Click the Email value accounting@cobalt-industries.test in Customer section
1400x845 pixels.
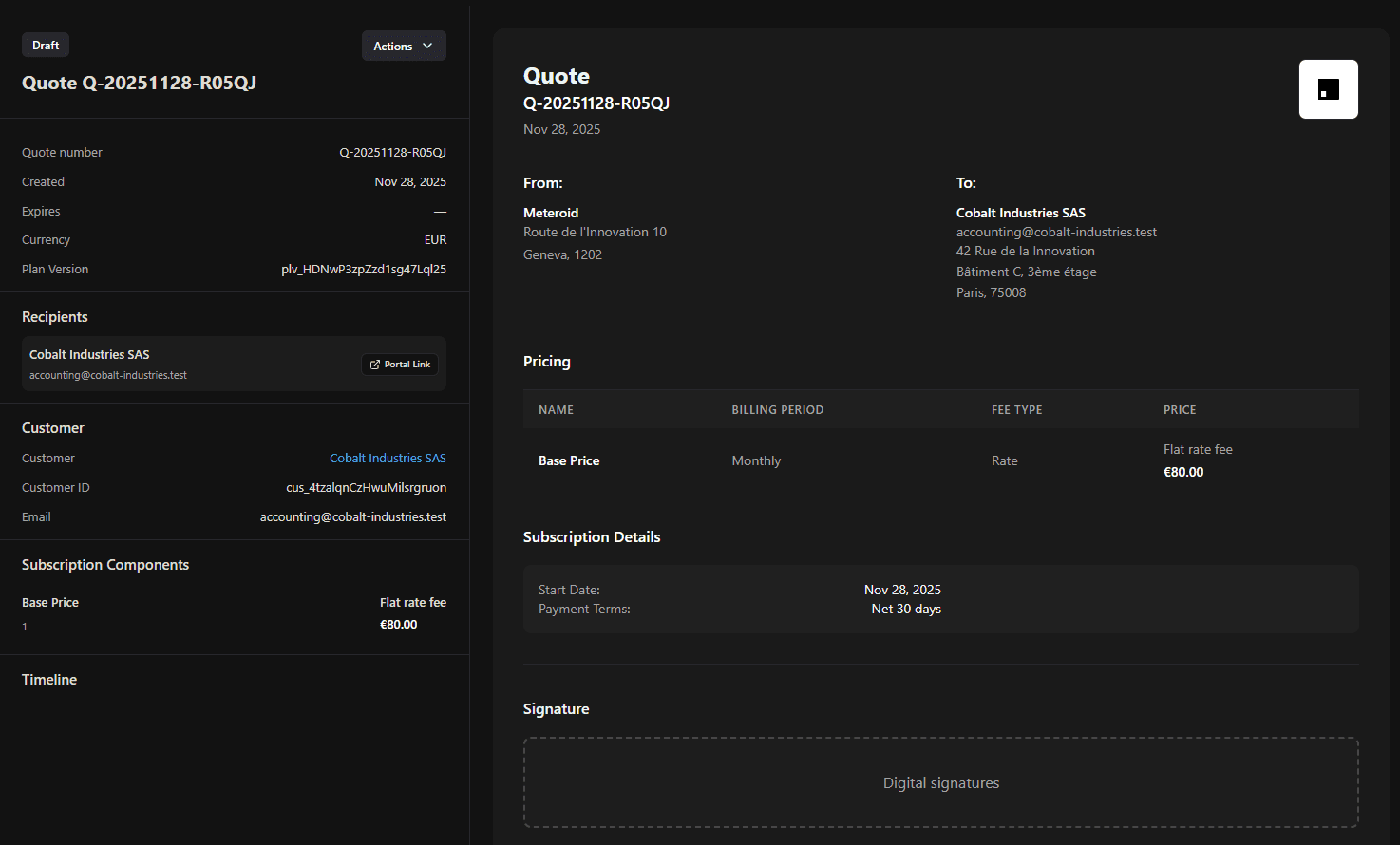click(353, 516)
